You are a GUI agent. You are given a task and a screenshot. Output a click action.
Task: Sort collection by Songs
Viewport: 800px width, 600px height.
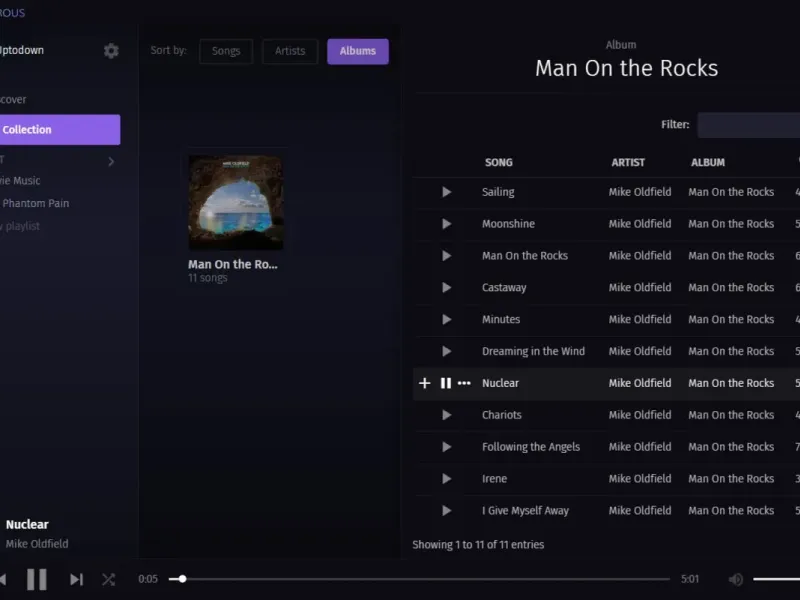pyautogui.click(x=226, y=51)
